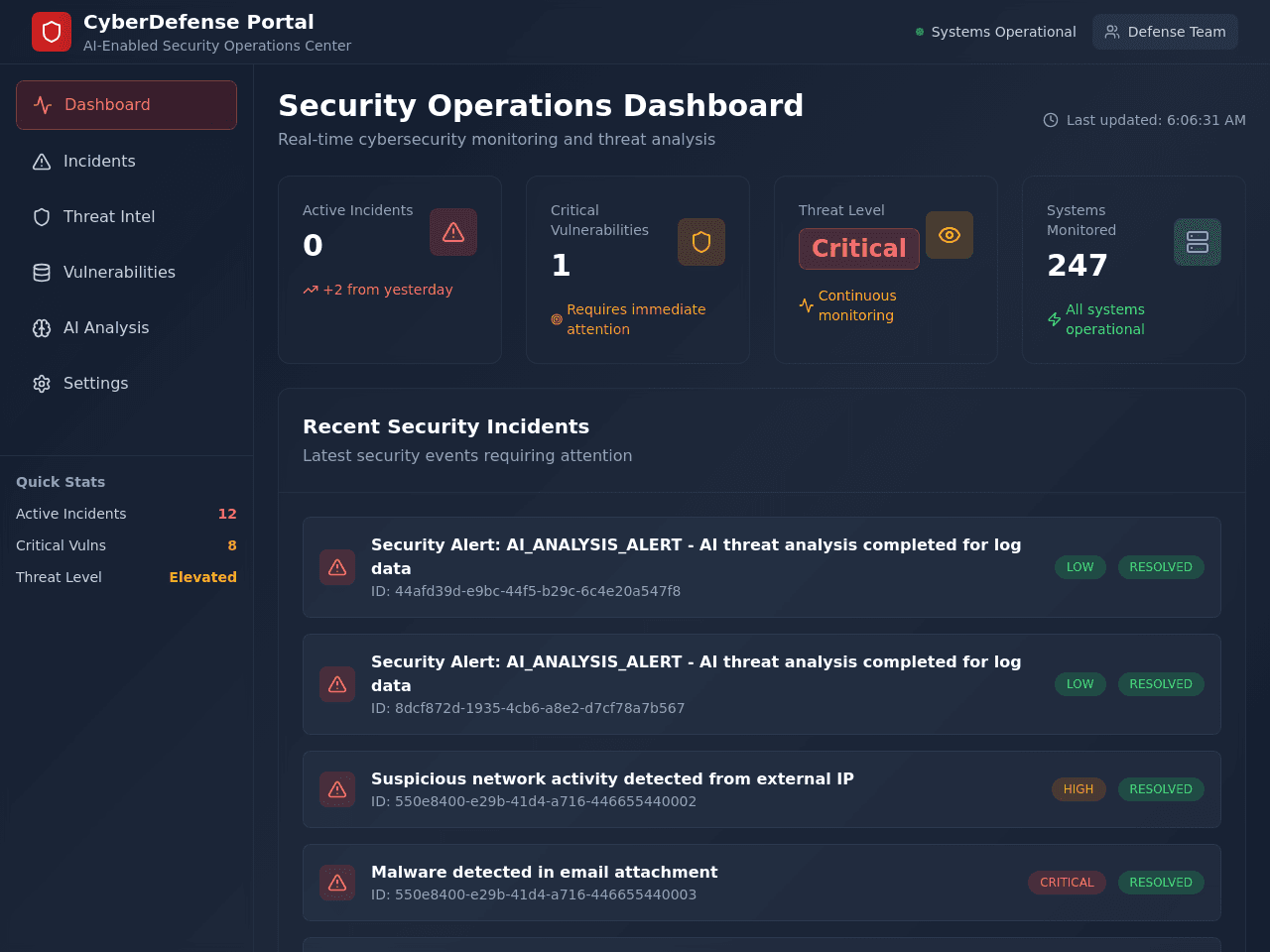
Task: Click RESOLVED badge on Suspicious network activity row
Action: coord(1161,789)
